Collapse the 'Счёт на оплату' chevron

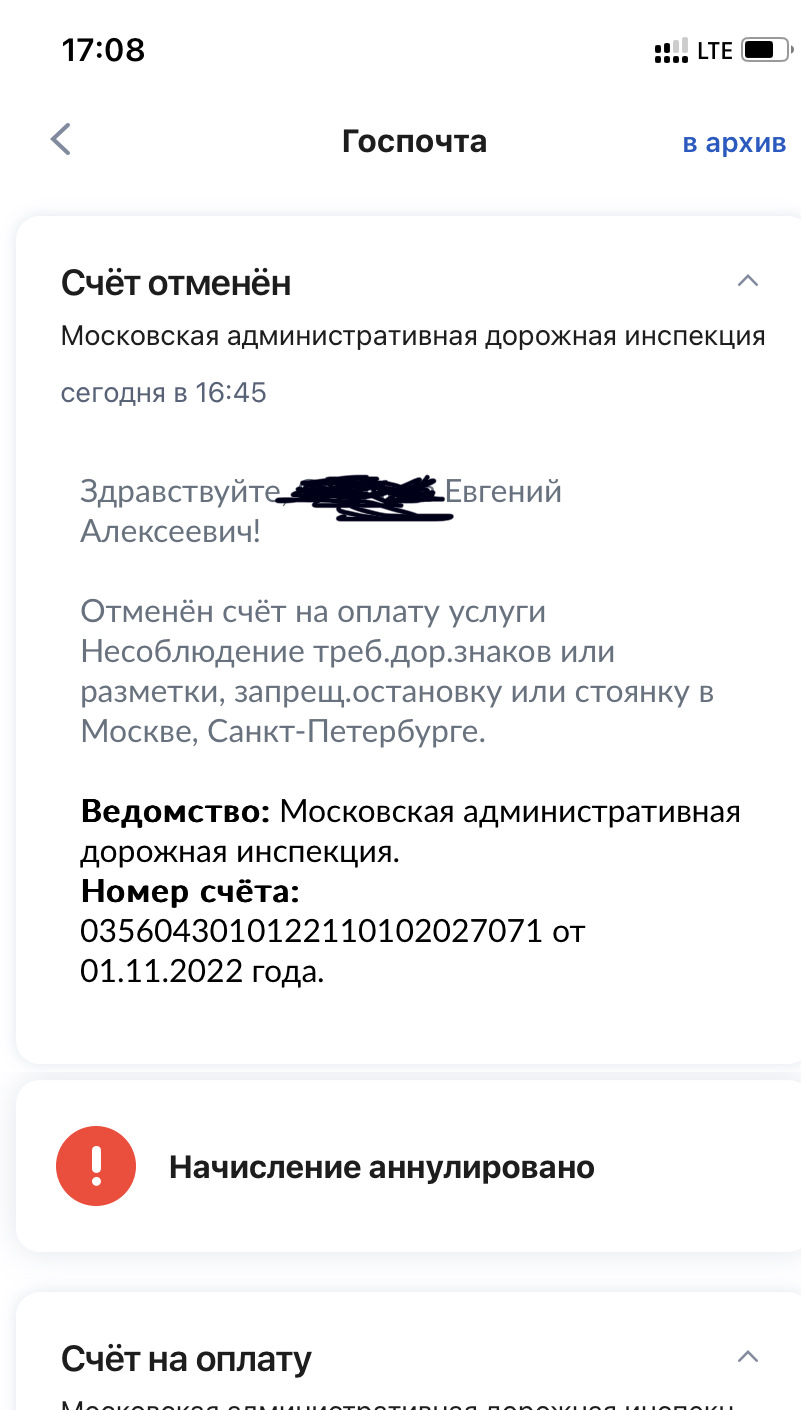tap(747, 1357)
